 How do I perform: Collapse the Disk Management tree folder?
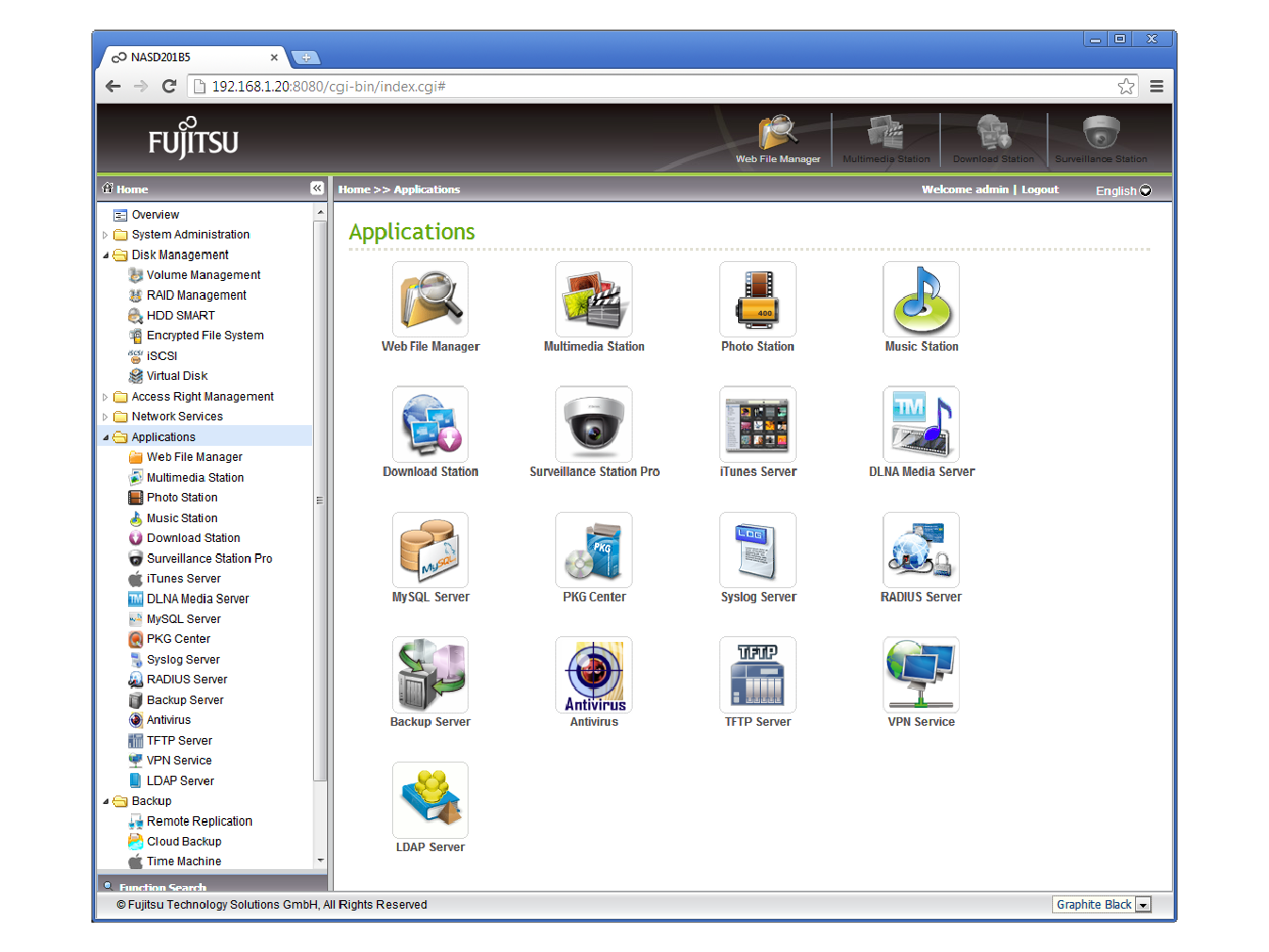(106, 255)
